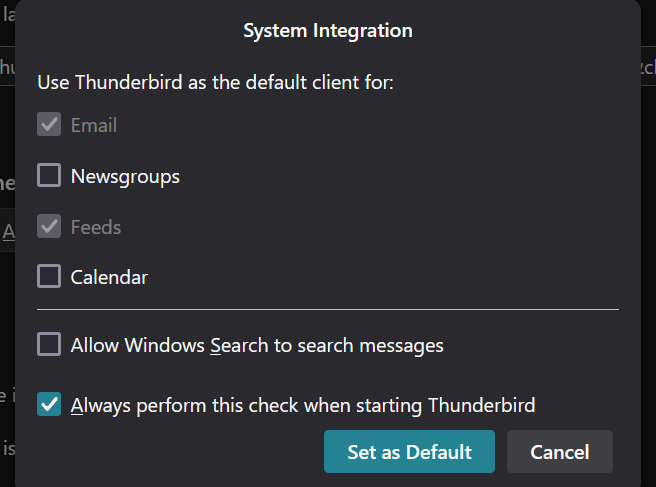Toggle the greyed-out Feeds checkbox

(49, 227)
